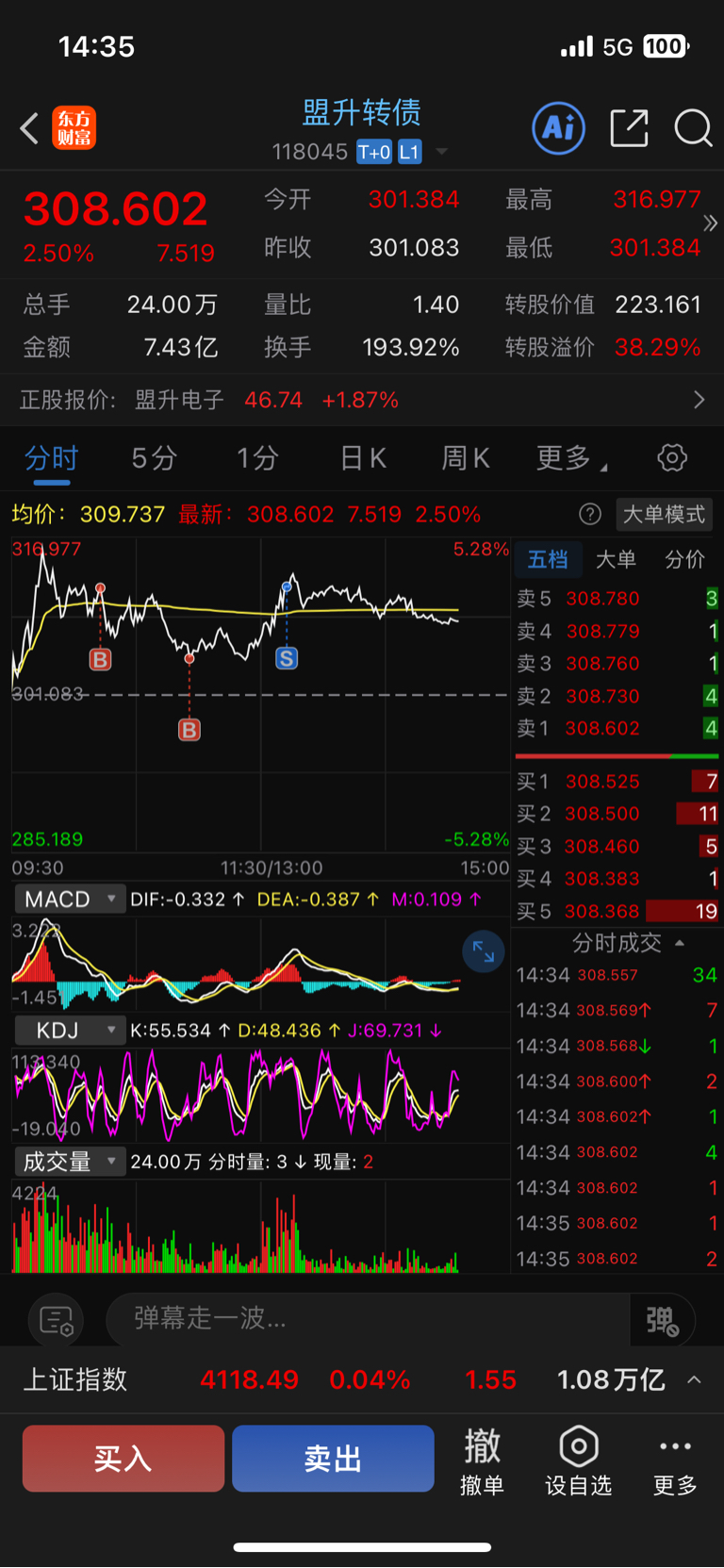Open underlying stock row right chevron
This screenshot has height=1568, width=724.
tap(699, 400)
